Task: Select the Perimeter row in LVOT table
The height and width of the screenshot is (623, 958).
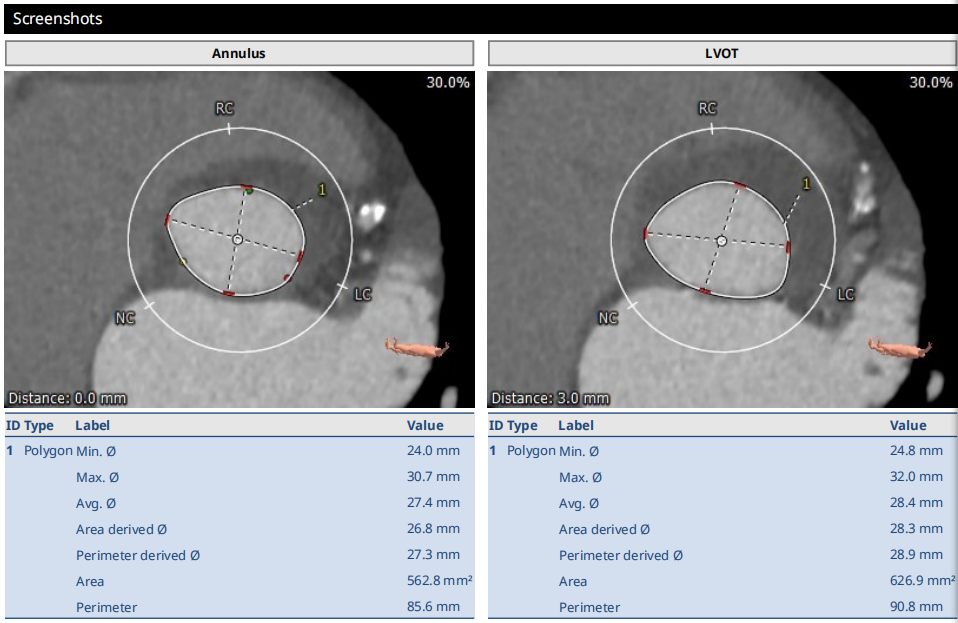Action: click(x=722, y=607)
